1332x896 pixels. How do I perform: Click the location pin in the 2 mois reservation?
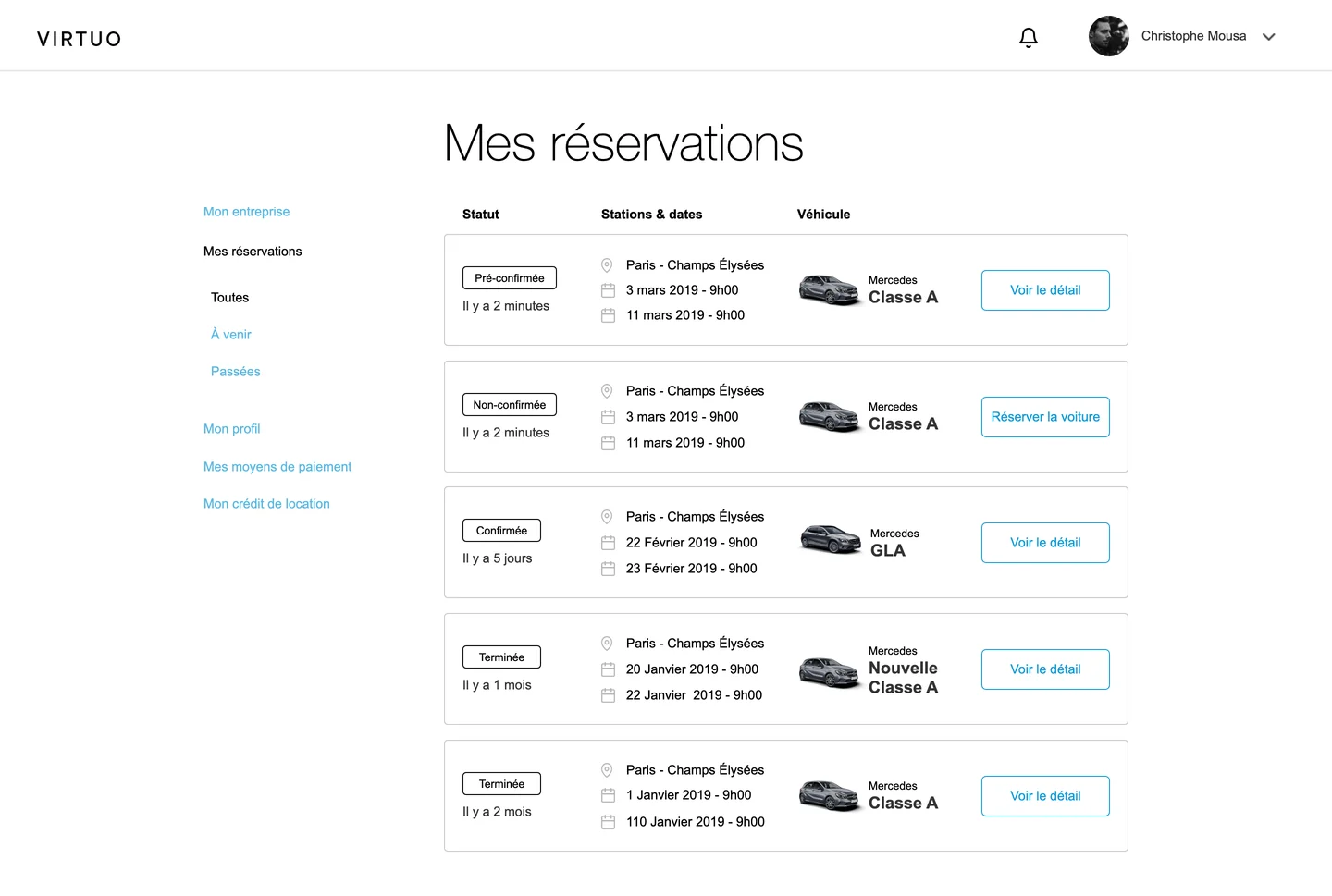pyautogui.click(x=608, y=770)
